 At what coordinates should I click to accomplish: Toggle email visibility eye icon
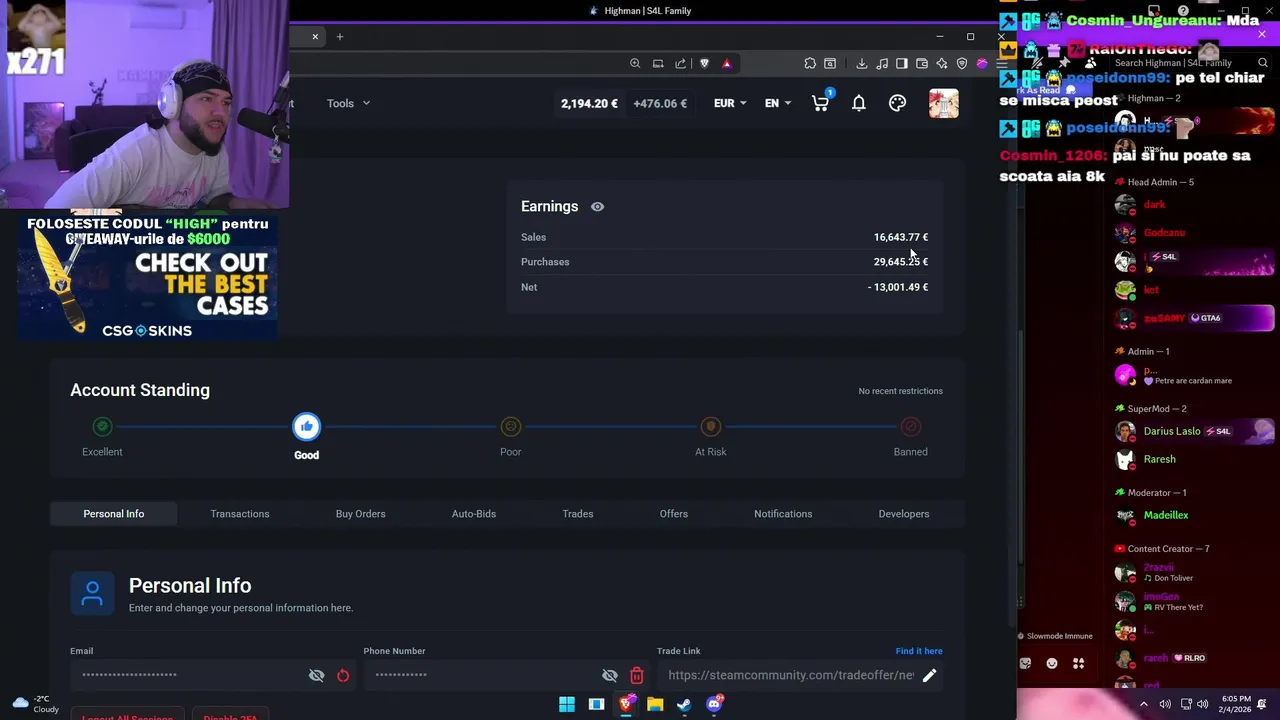coord(316,675)
